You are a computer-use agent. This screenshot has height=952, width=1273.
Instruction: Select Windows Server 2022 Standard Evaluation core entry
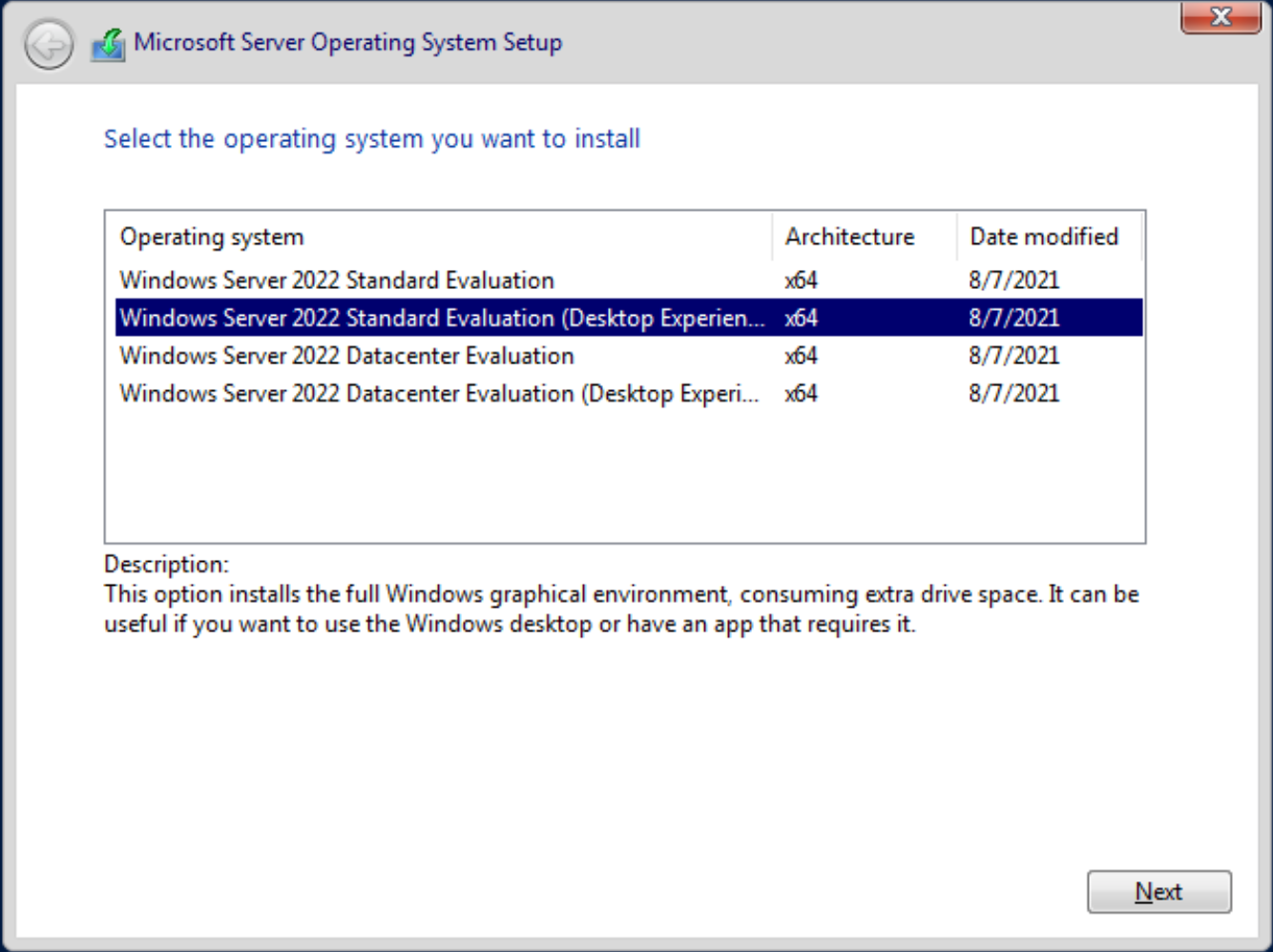(337, 280)
